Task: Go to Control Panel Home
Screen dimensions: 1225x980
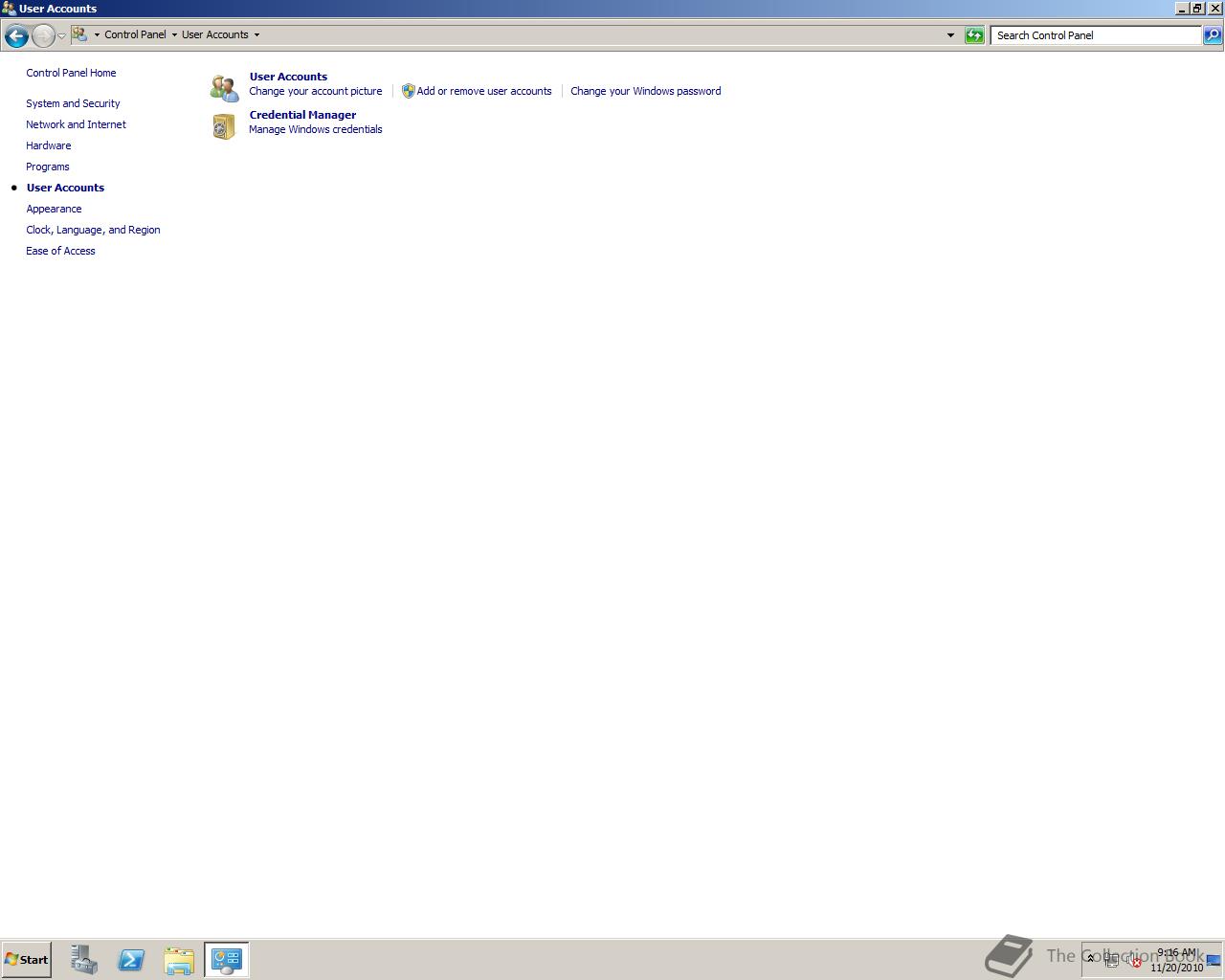Action: point(71,73)
